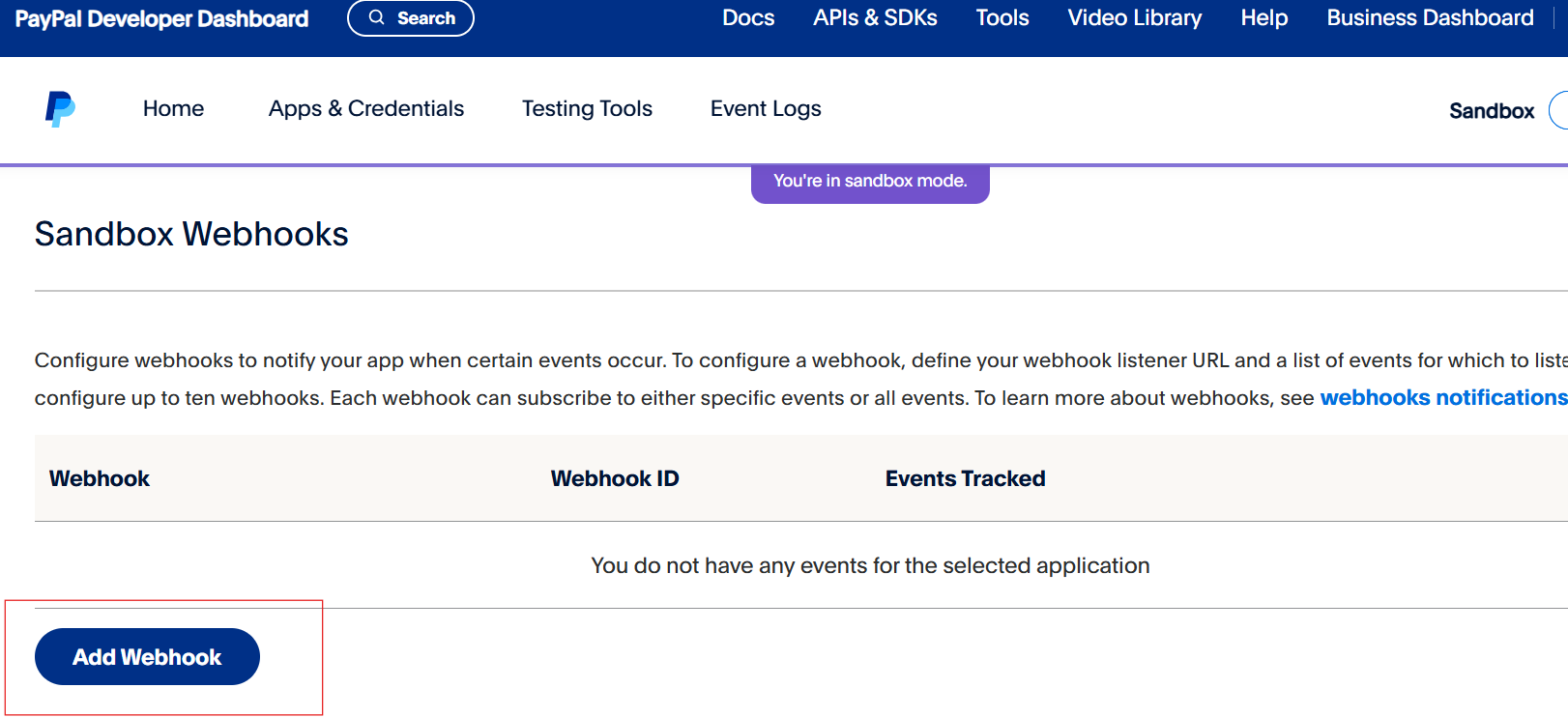Click the Webhook column header
The width and height of the screenshot is (1568, 717).
[x=100, y=478]
